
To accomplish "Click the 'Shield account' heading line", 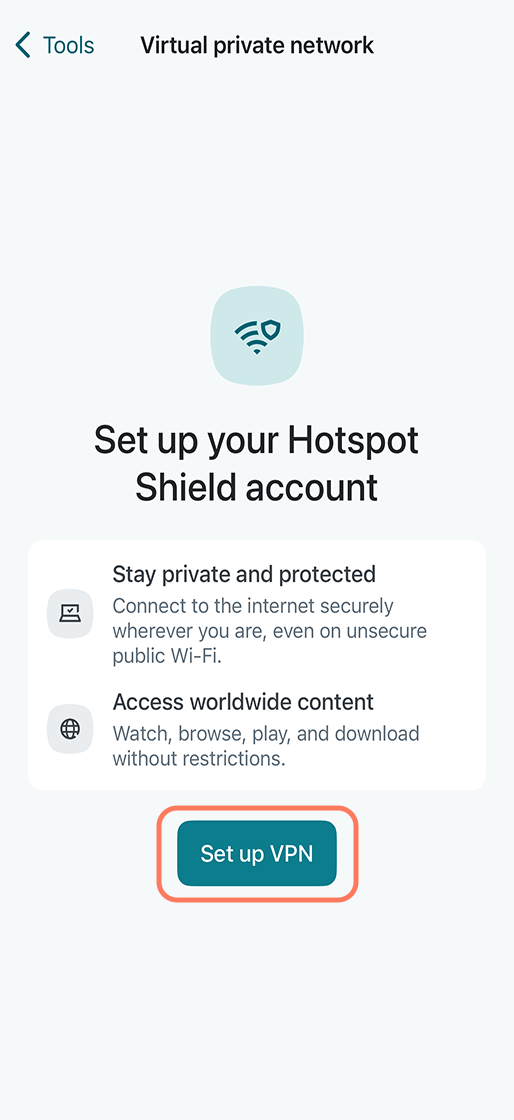I will 256,488.
